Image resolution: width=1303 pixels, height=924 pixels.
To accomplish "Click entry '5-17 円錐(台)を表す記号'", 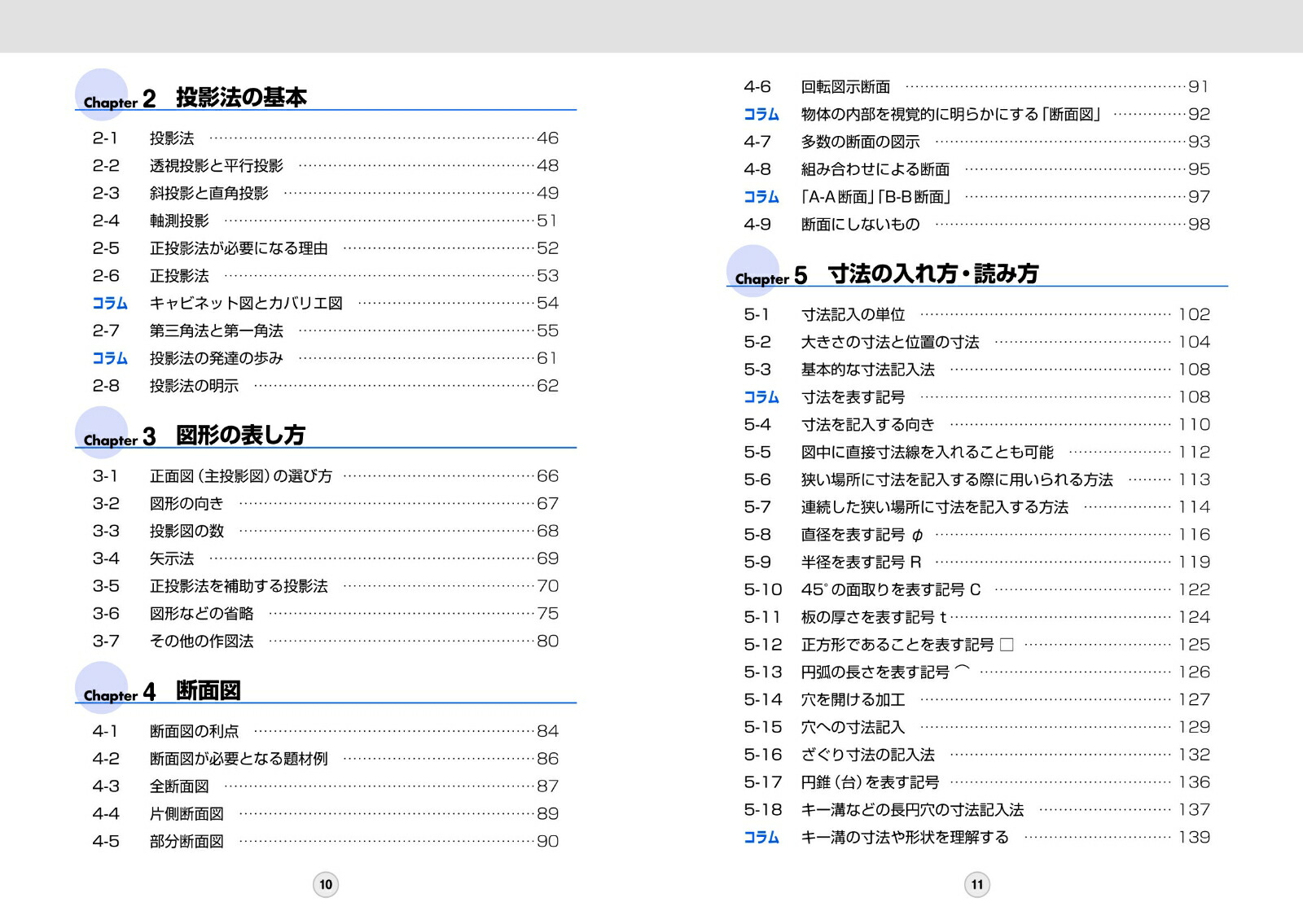I will click(977, 783).
